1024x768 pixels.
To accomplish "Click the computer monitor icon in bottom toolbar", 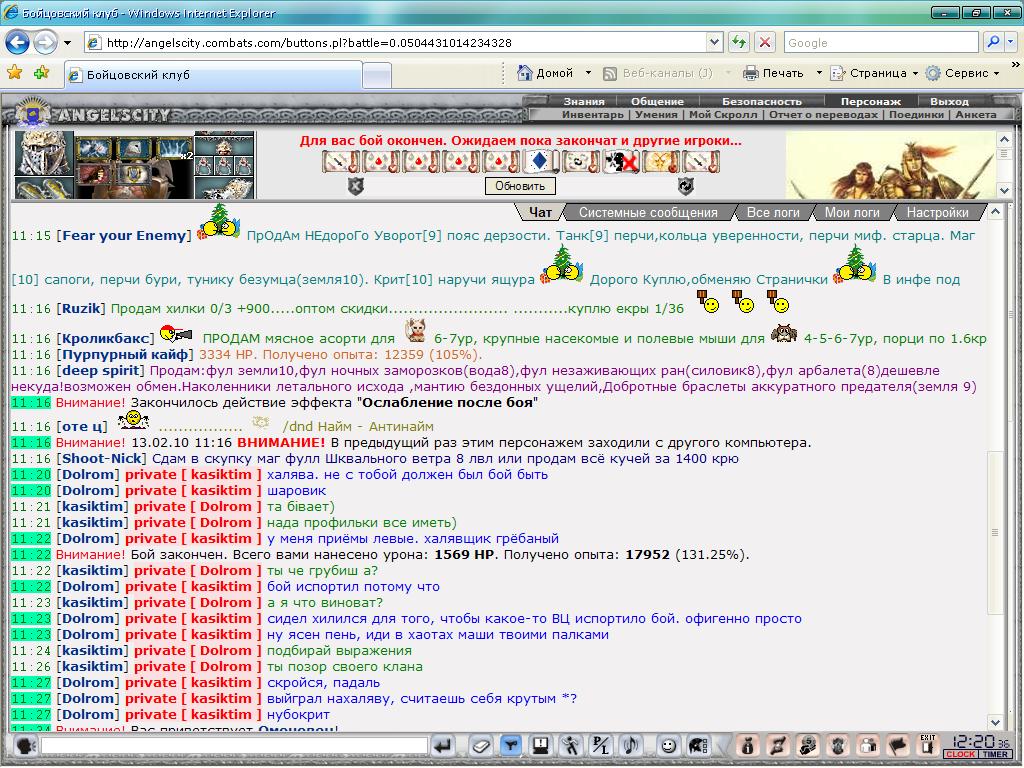I will point(540,745).
